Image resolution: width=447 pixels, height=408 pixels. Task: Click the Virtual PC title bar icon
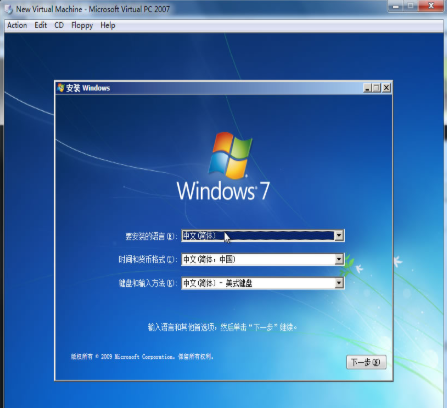click(x=9, y=9)
